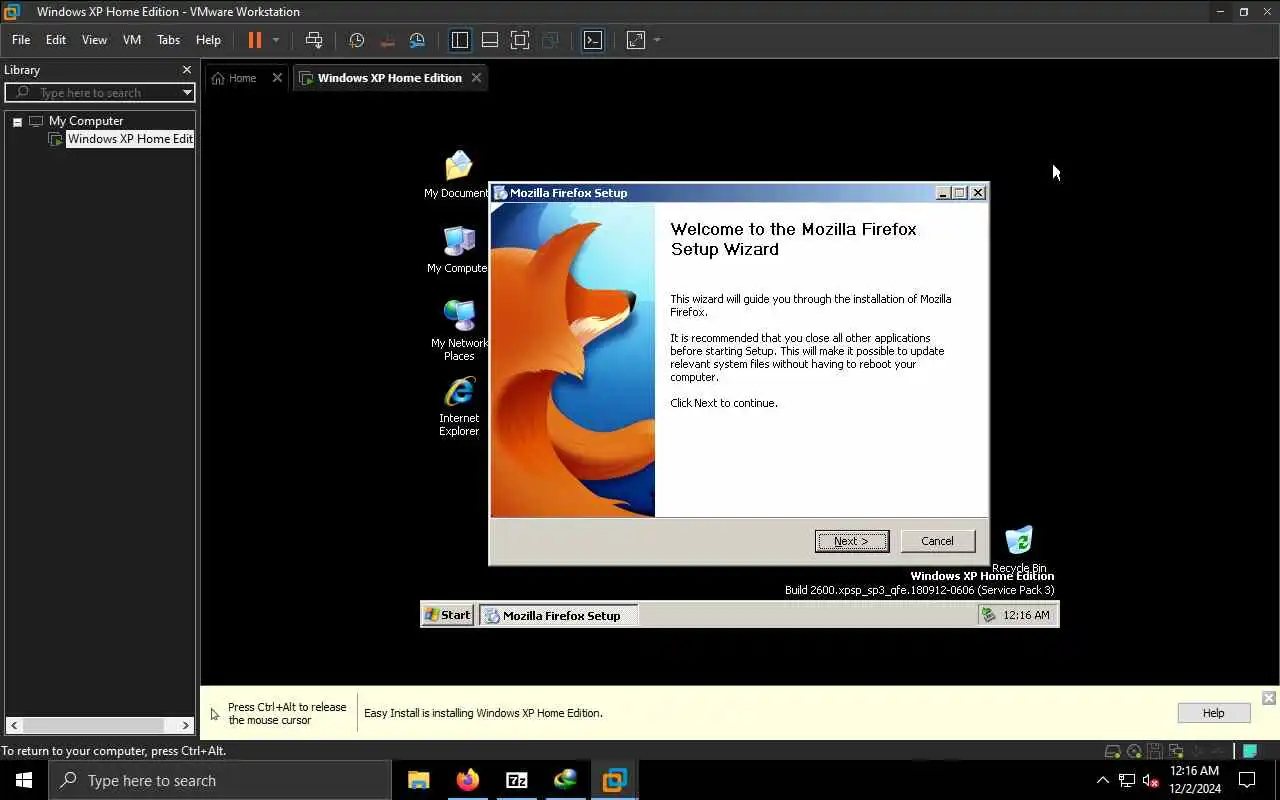Open the File menu

click(x=21, y=40)
